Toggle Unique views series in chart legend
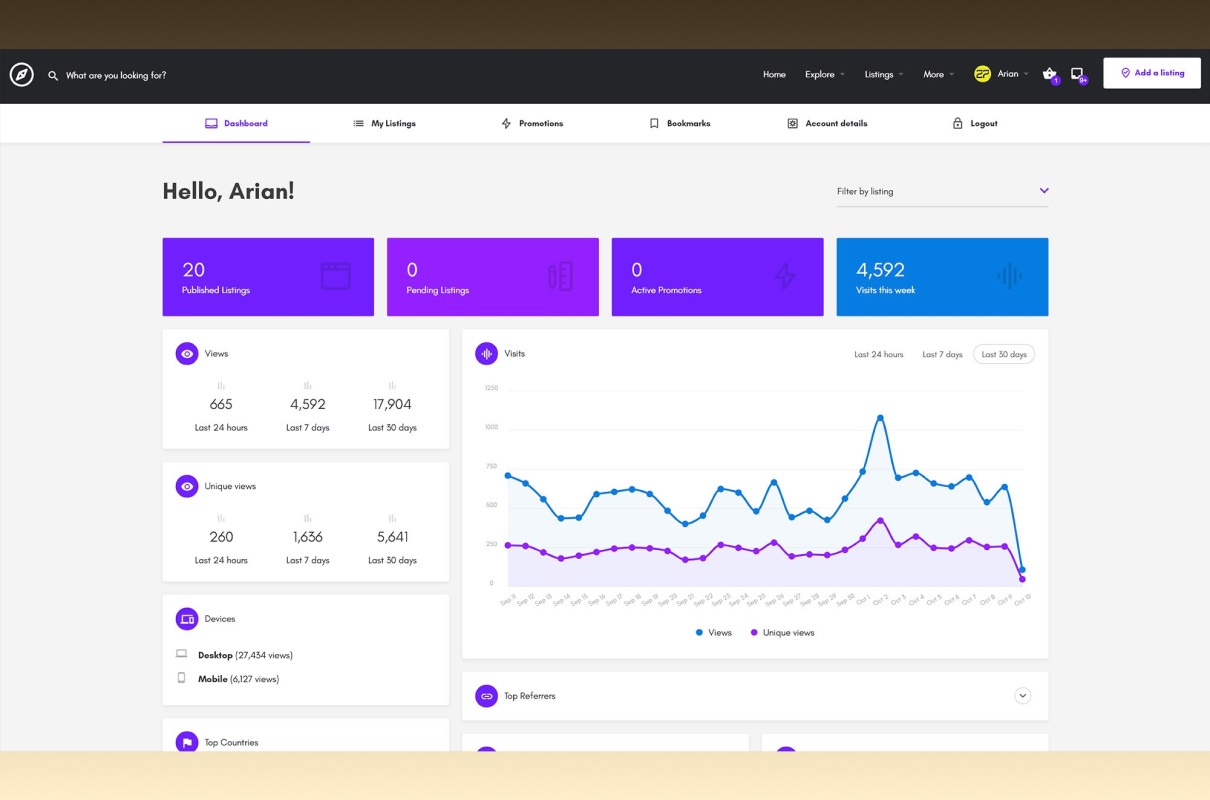Image resolution: width=1210 pixels, height=800 pixels. point(782,633)
